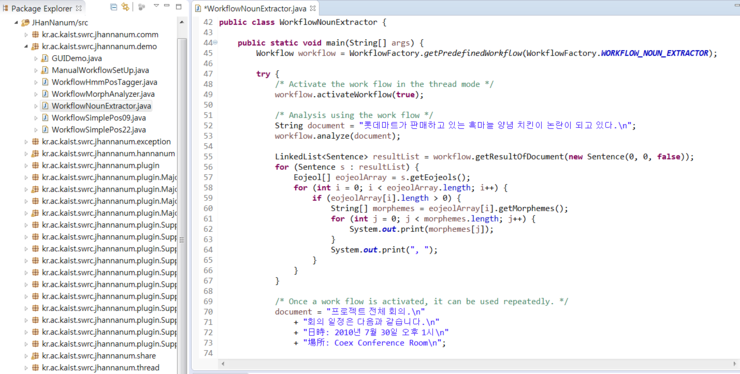This screenshot has height=374, width=740.
Task: Click the kr.ac.kaist.swrc.jhannanum.exception package icon
Action: pos(35,142)
